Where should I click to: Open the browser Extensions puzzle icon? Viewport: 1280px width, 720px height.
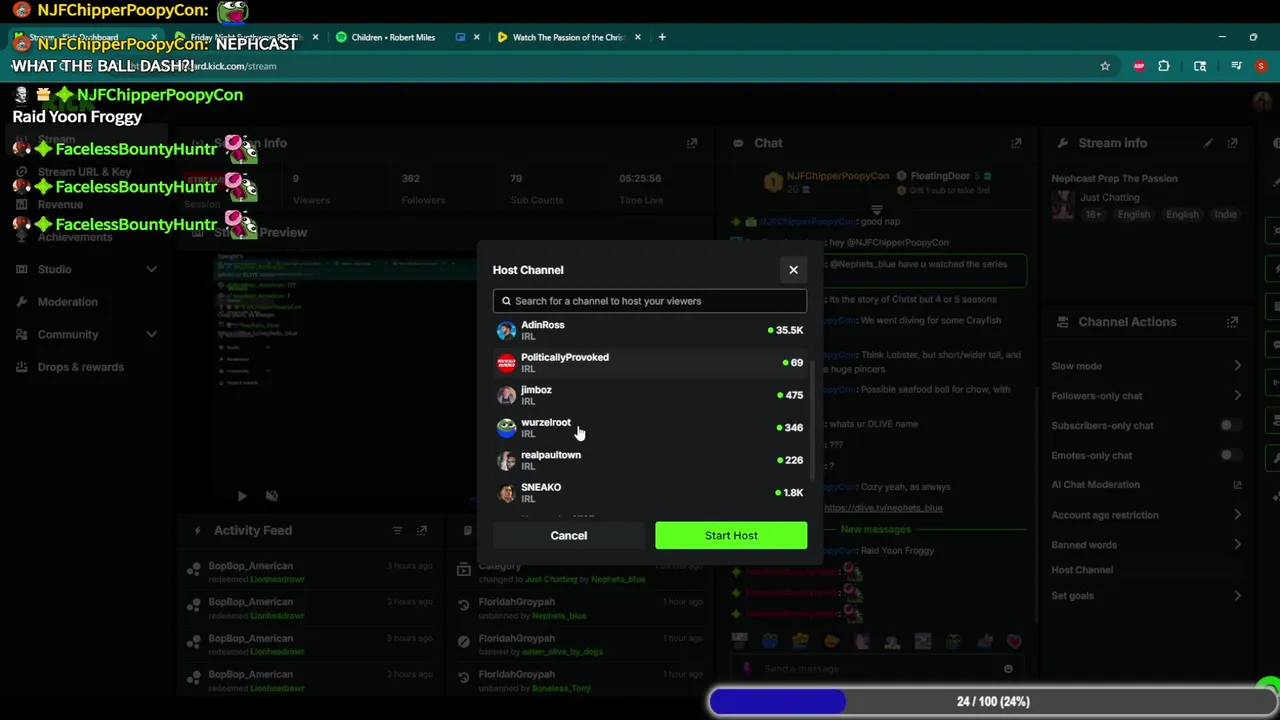pyautogui.click(x=1164, y=66)
